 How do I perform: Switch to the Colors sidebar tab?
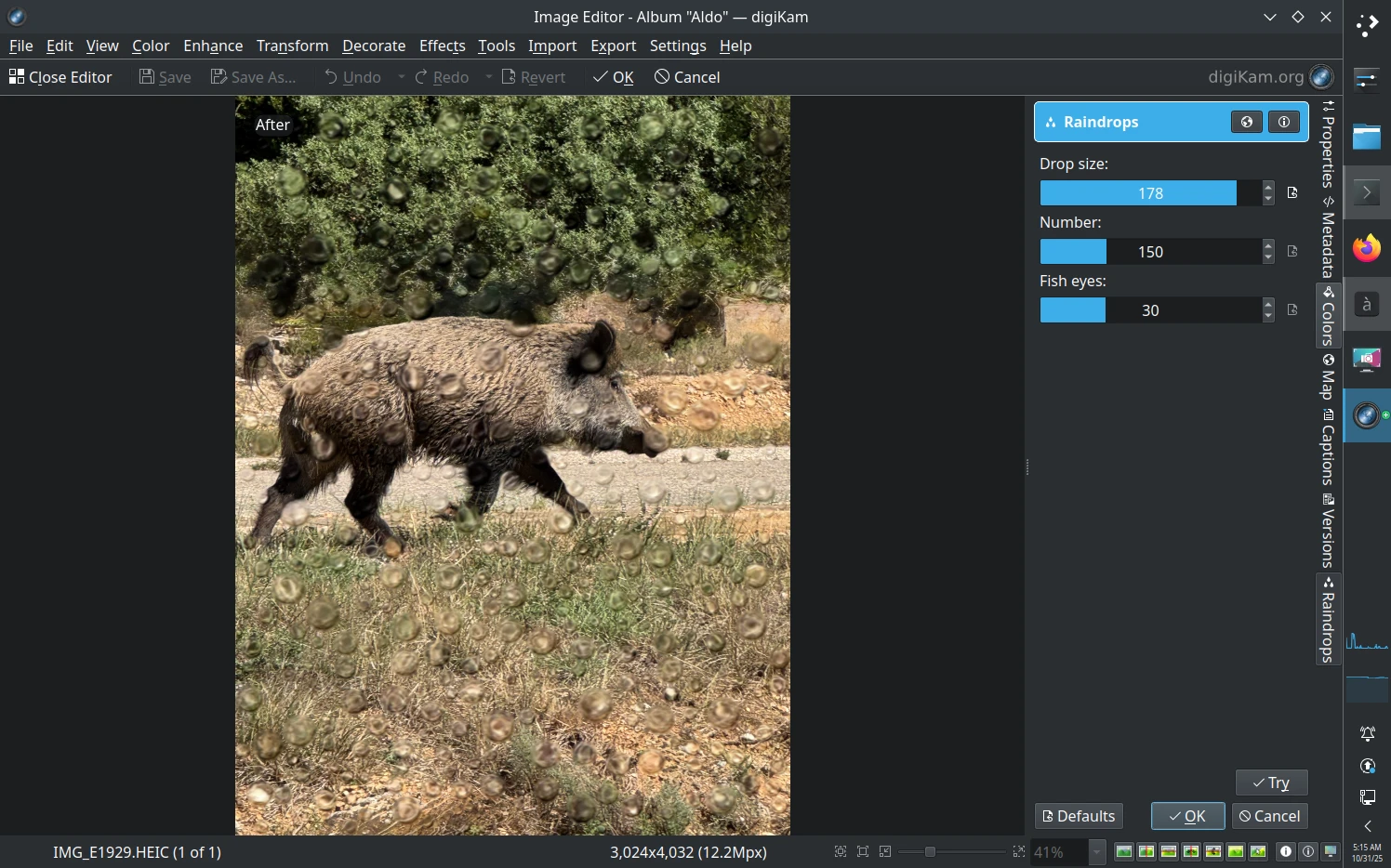[1327, 316]
